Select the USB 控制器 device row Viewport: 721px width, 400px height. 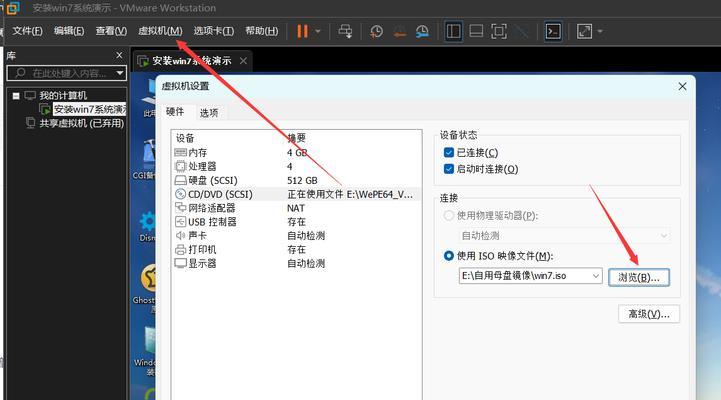point(296,222)
